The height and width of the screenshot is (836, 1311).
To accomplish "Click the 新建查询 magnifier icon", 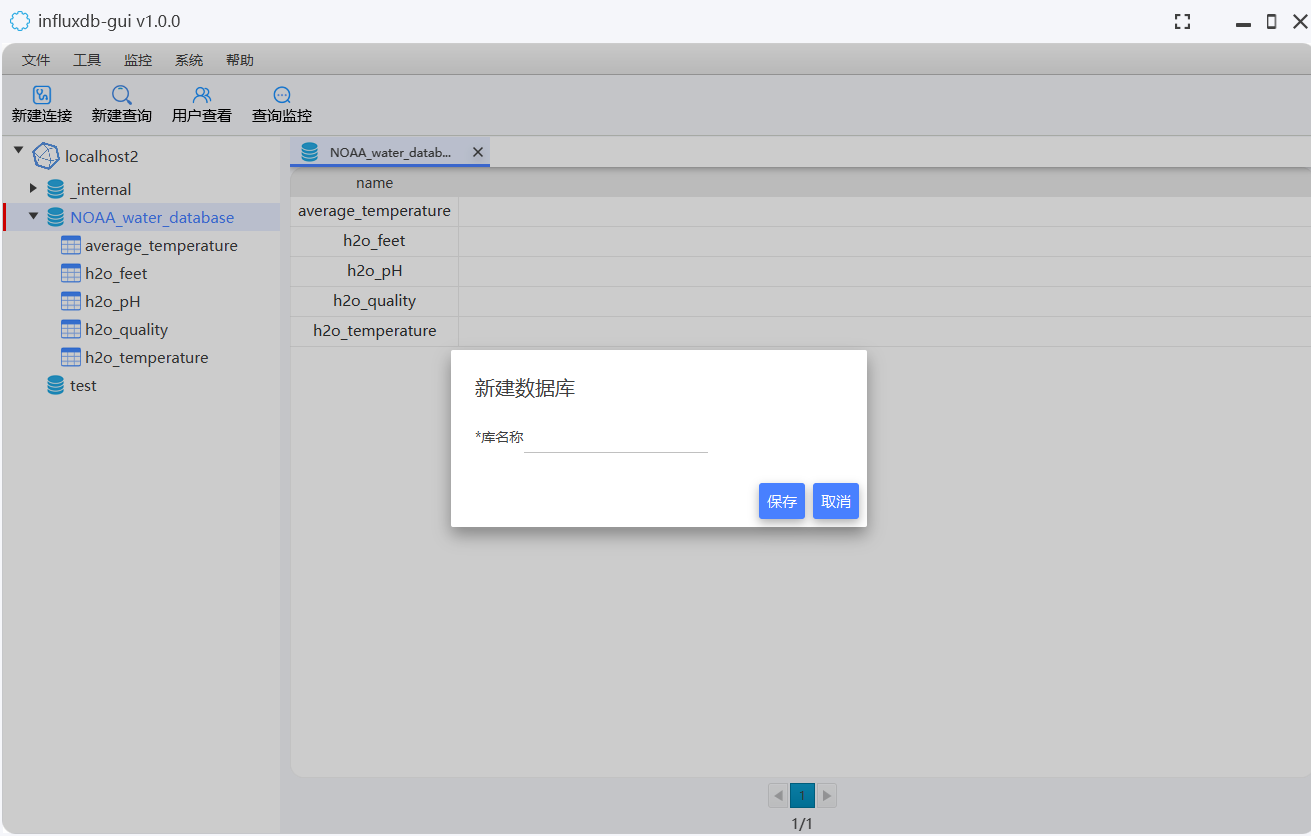I will pyautogui.click(x=121, y=95).
